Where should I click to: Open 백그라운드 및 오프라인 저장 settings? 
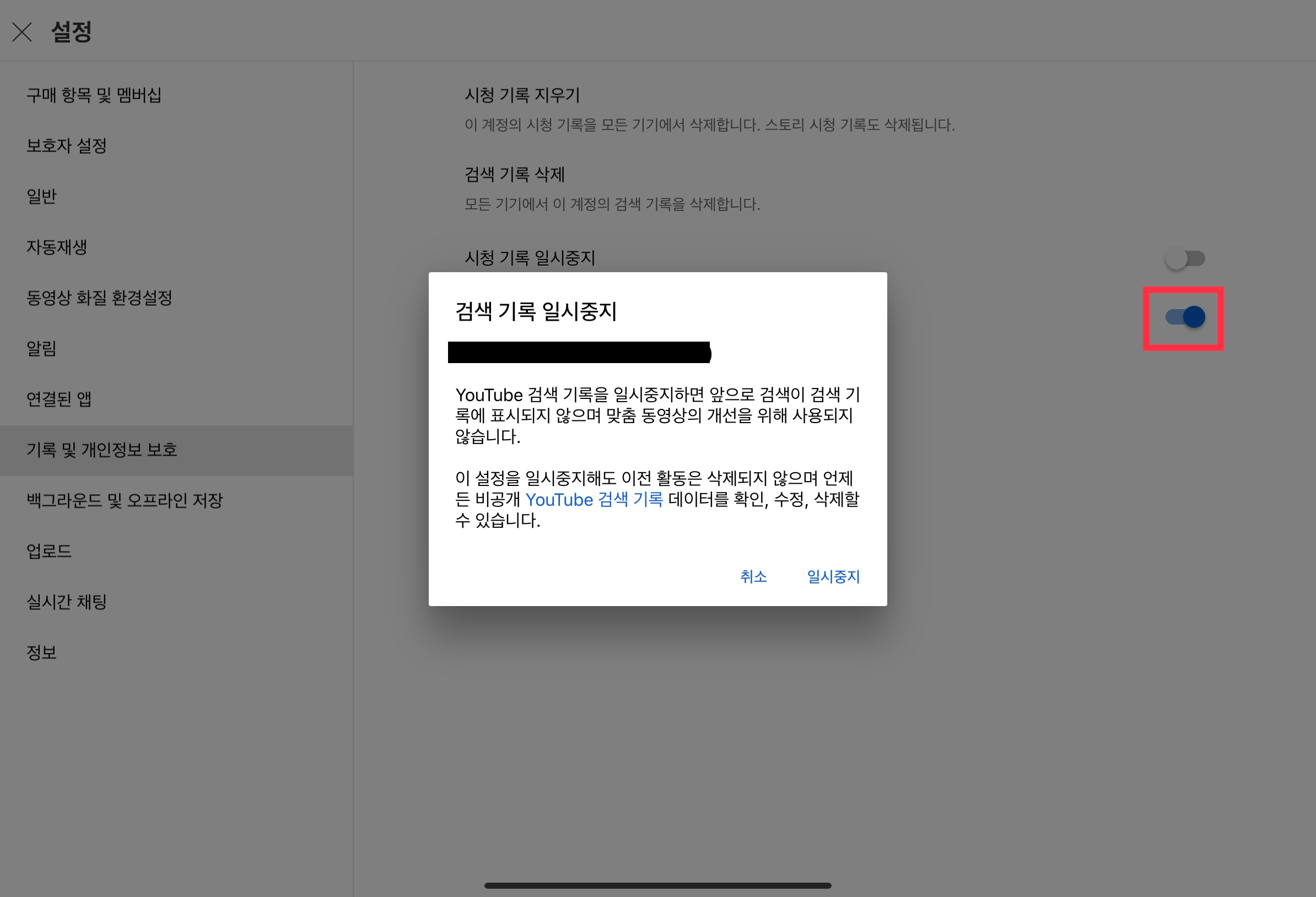pyautogui.click(x=176, y=501)
